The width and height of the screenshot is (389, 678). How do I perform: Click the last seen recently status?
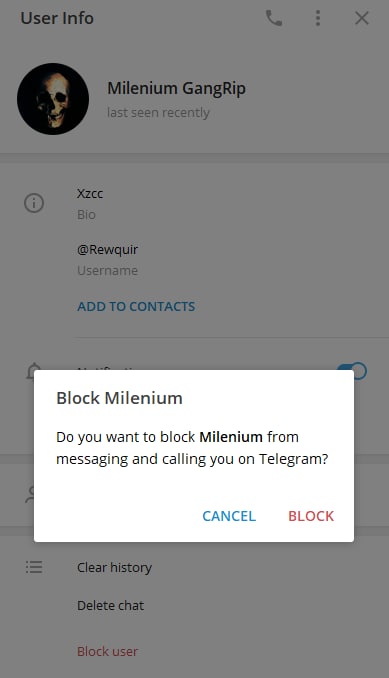coord(158,112)
